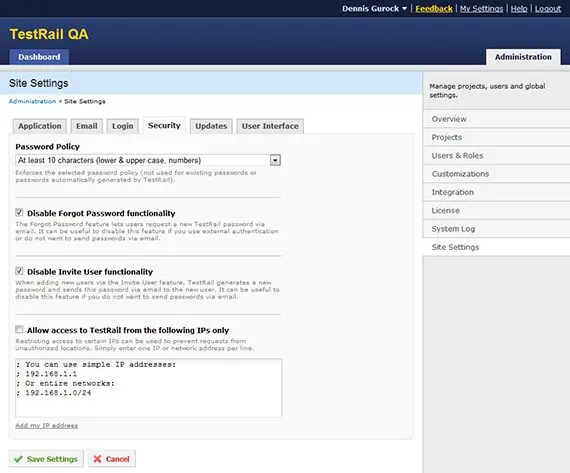
Task: Open Customizations in the admin sidebar
Action: coord(496,174)
